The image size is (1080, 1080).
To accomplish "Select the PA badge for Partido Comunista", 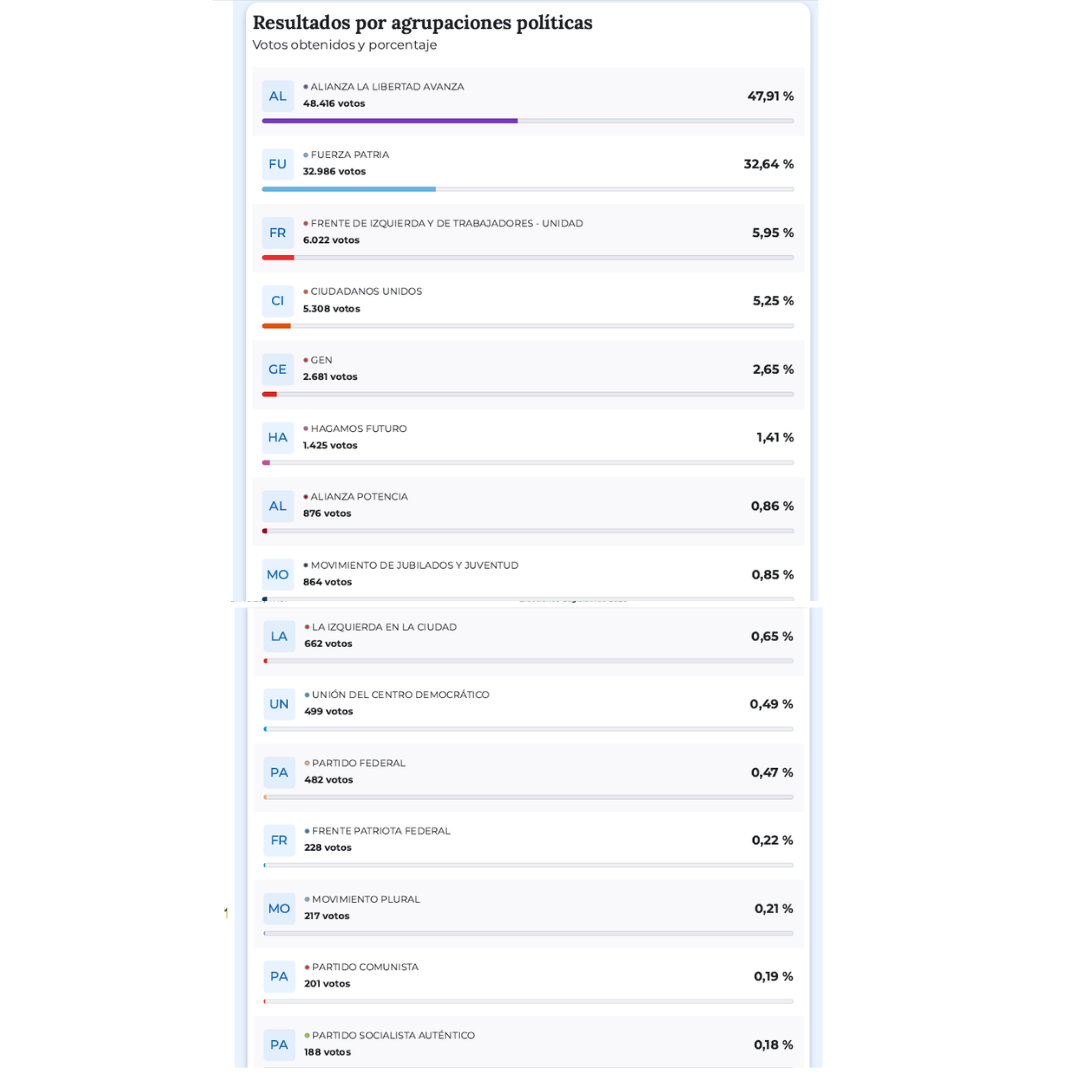I will (x=279, y=976).
